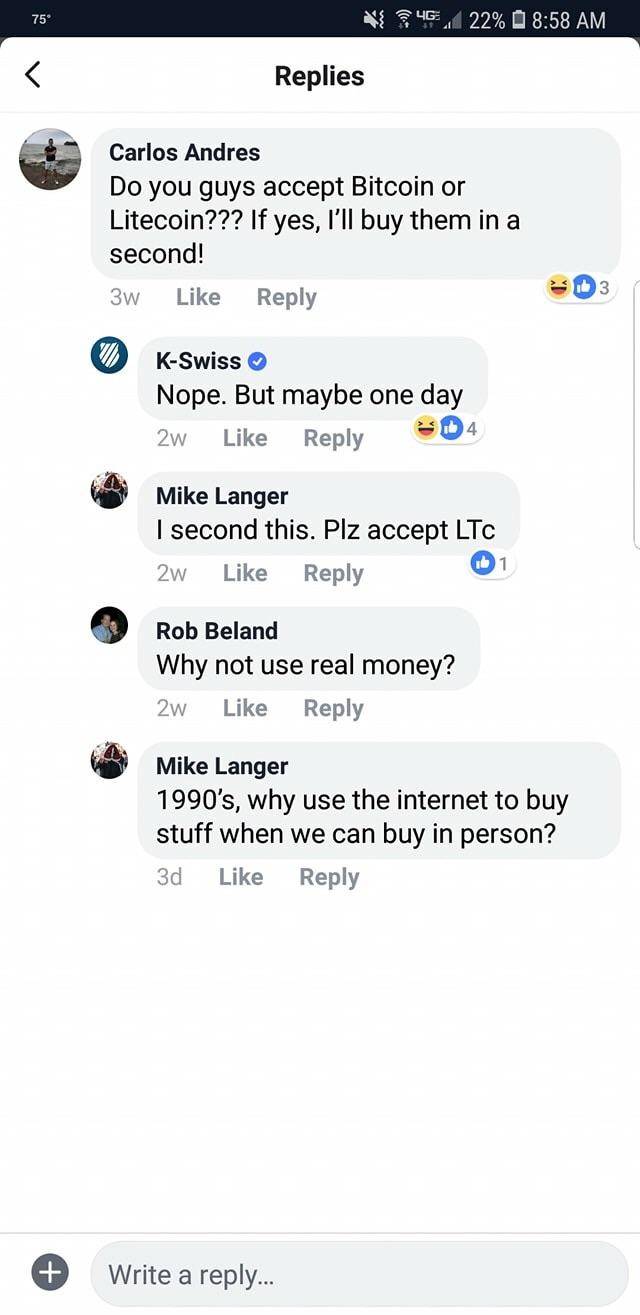Reply to Rob Beland's comment
640x1315 pixels.
[333, 708]
